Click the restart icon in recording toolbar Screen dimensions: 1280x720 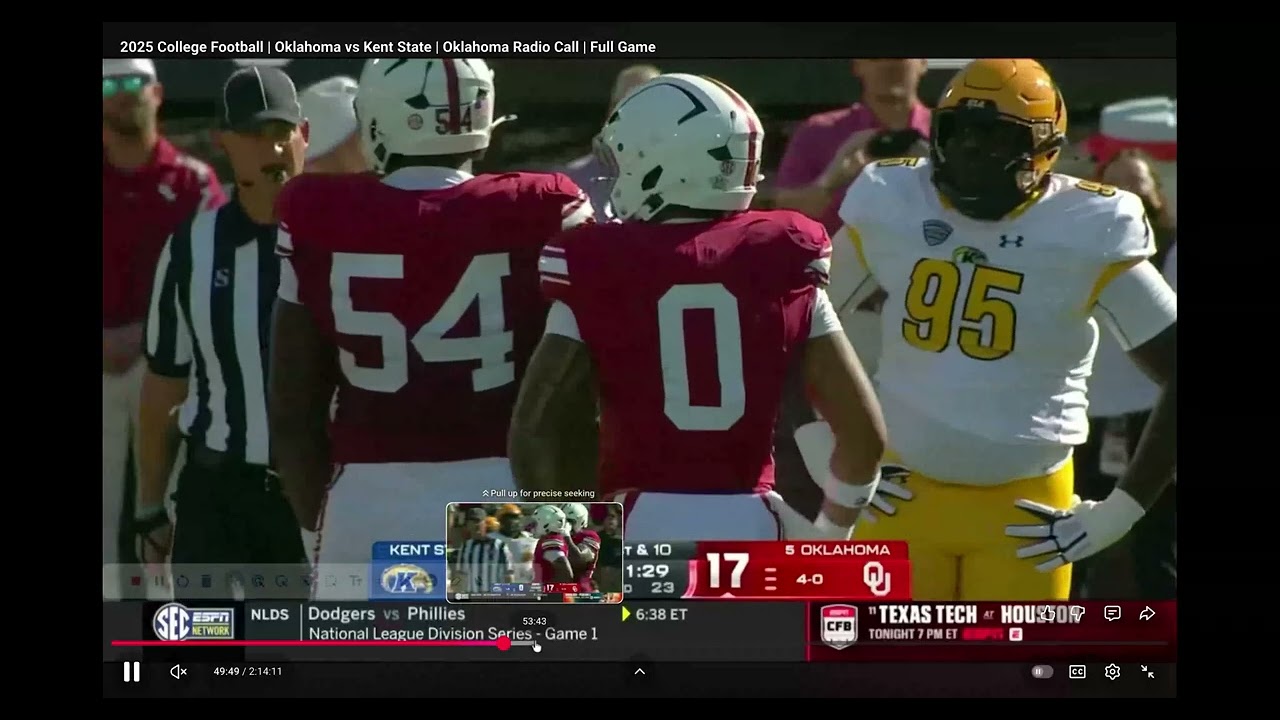(182, 581)
